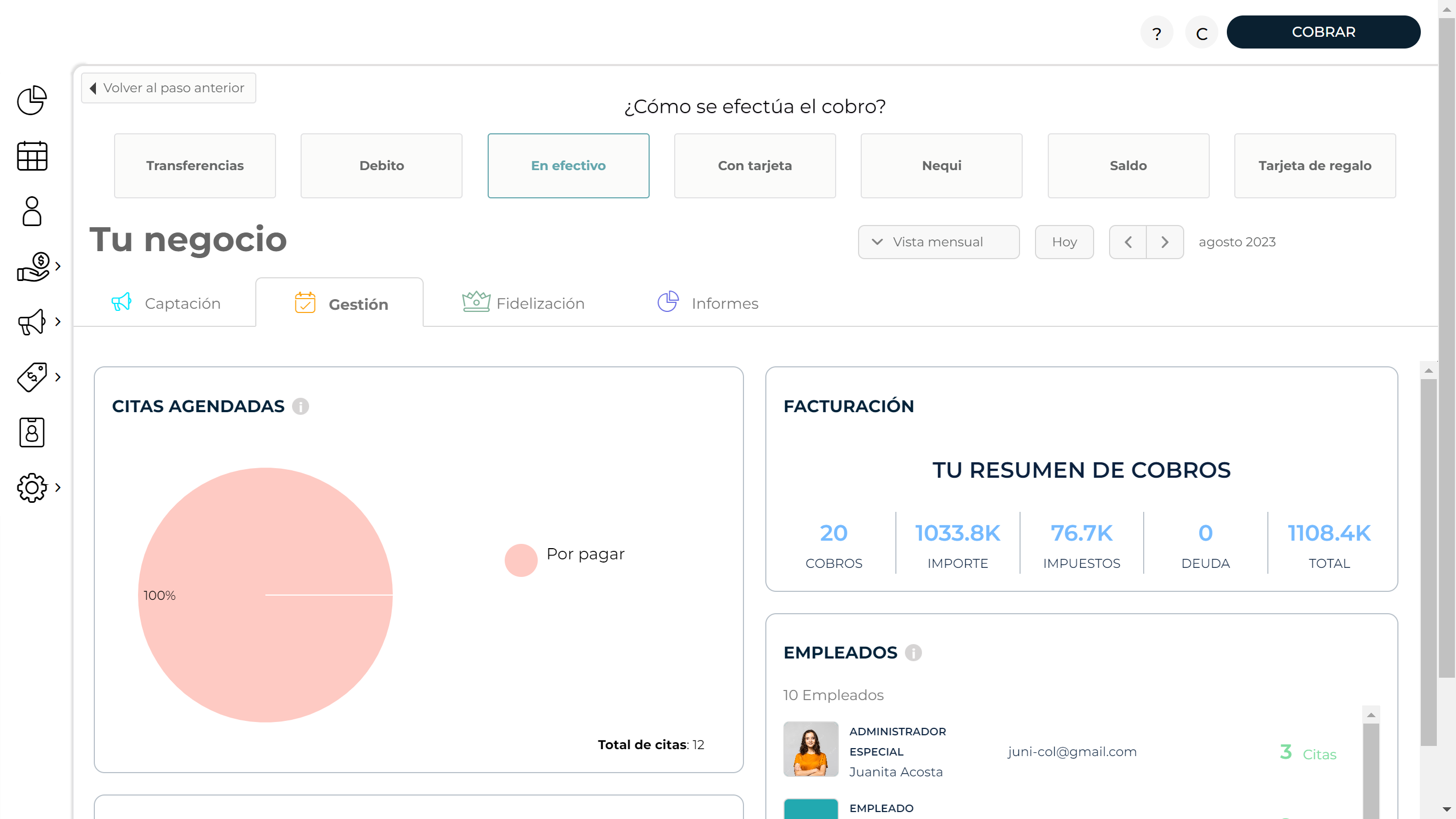
Task: Click the COBRAR button
Action: [x=1323, y=32]
